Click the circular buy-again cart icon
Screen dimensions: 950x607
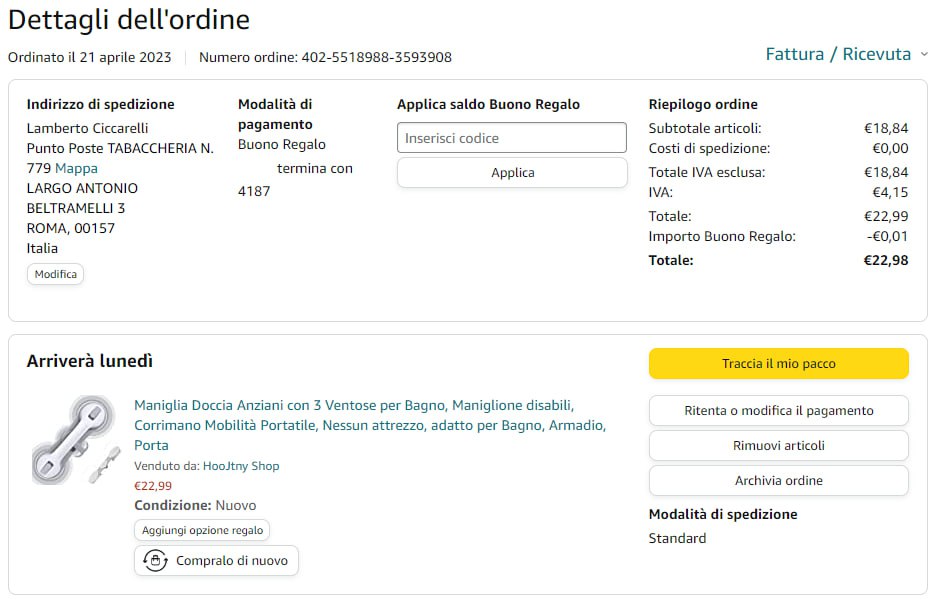[155, 561]
